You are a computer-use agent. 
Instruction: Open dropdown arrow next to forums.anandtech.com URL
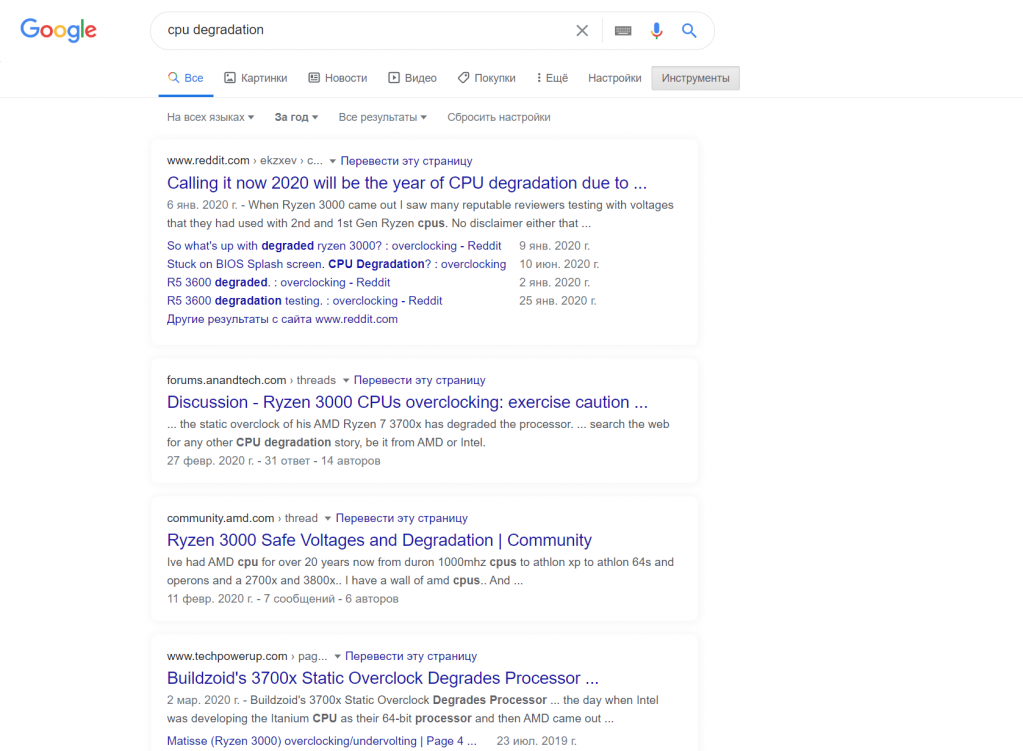tap(346, 380)
